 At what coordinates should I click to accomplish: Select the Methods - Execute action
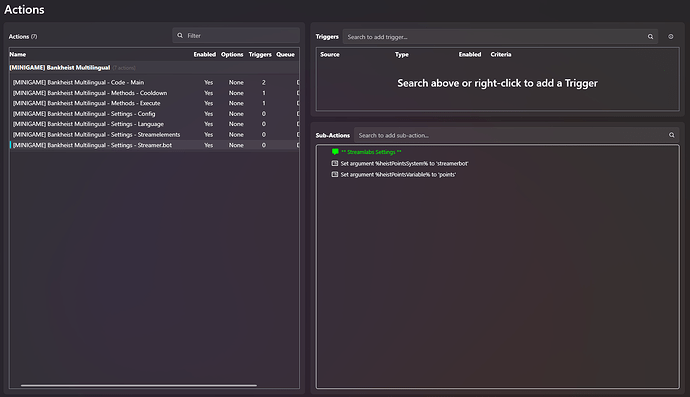[154, 103]
